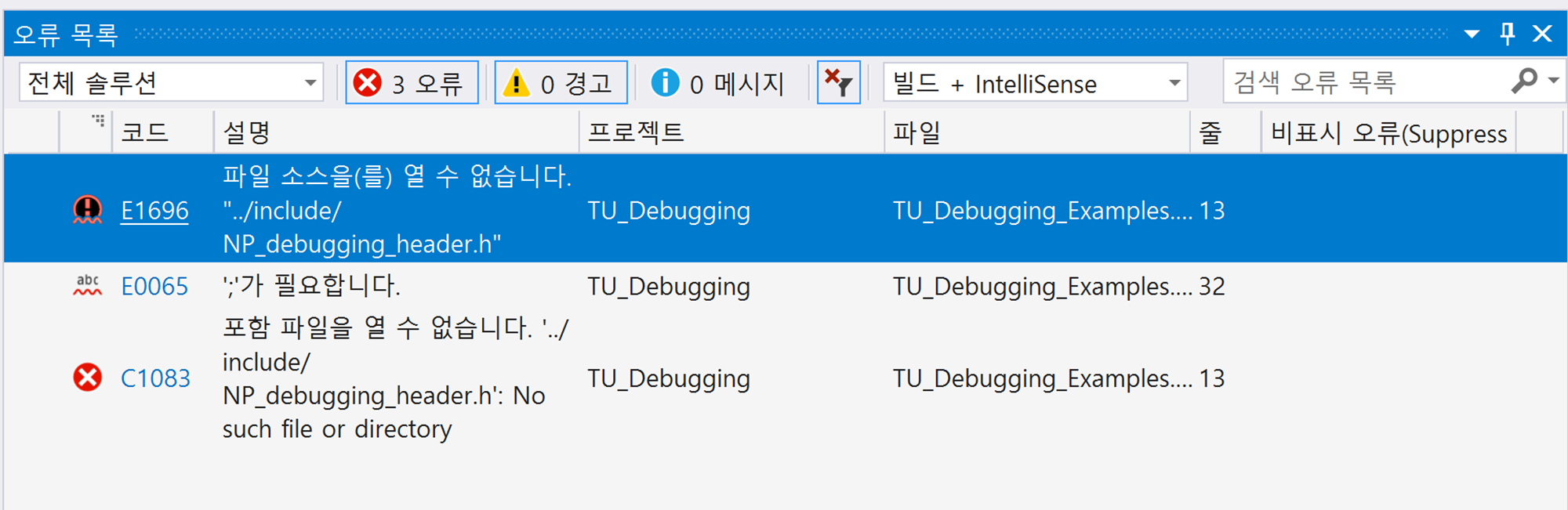Image resolution: width=1568 pixels, height=510 pixels.
Task: Toggle the 0 경고 warnings filter
Action: tap(561, 83)
